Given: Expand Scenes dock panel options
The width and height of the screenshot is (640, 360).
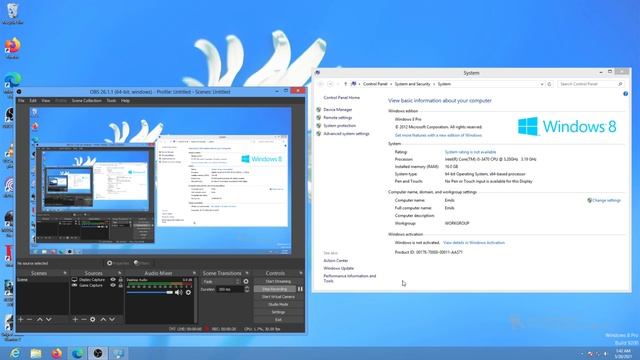Looking at the screenshot, I should (65, 273).
